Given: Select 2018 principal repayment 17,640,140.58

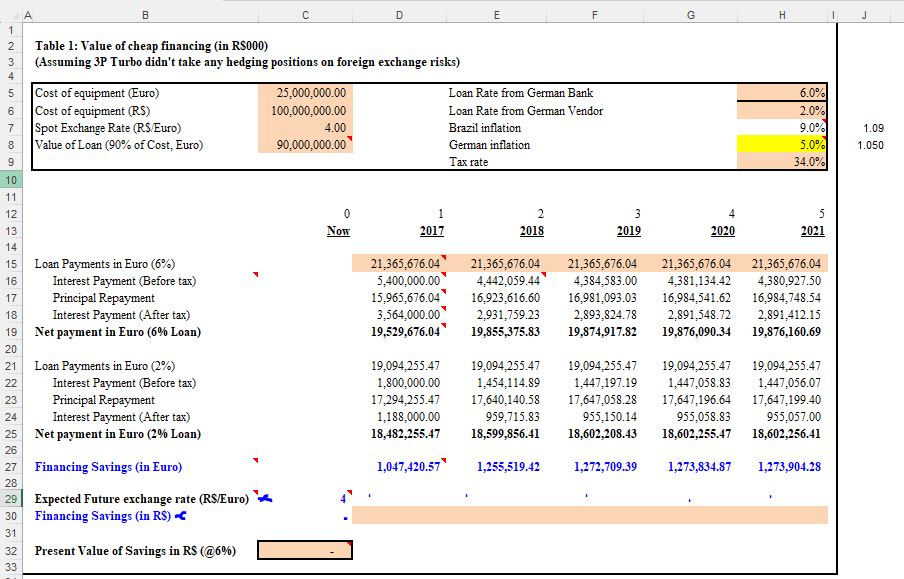Looking at the screenshot, I should 496,400.
